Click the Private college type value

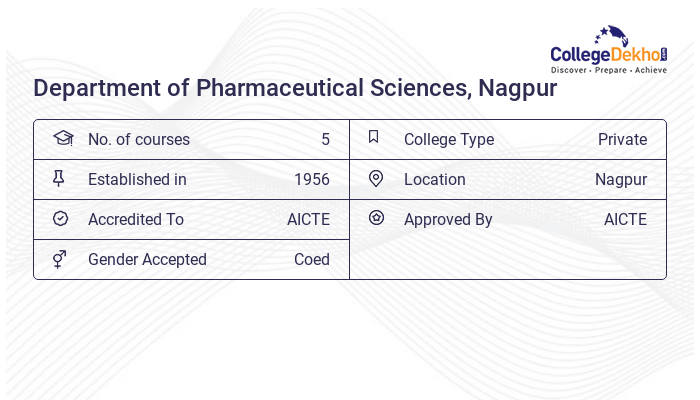[x=622, y=139]
